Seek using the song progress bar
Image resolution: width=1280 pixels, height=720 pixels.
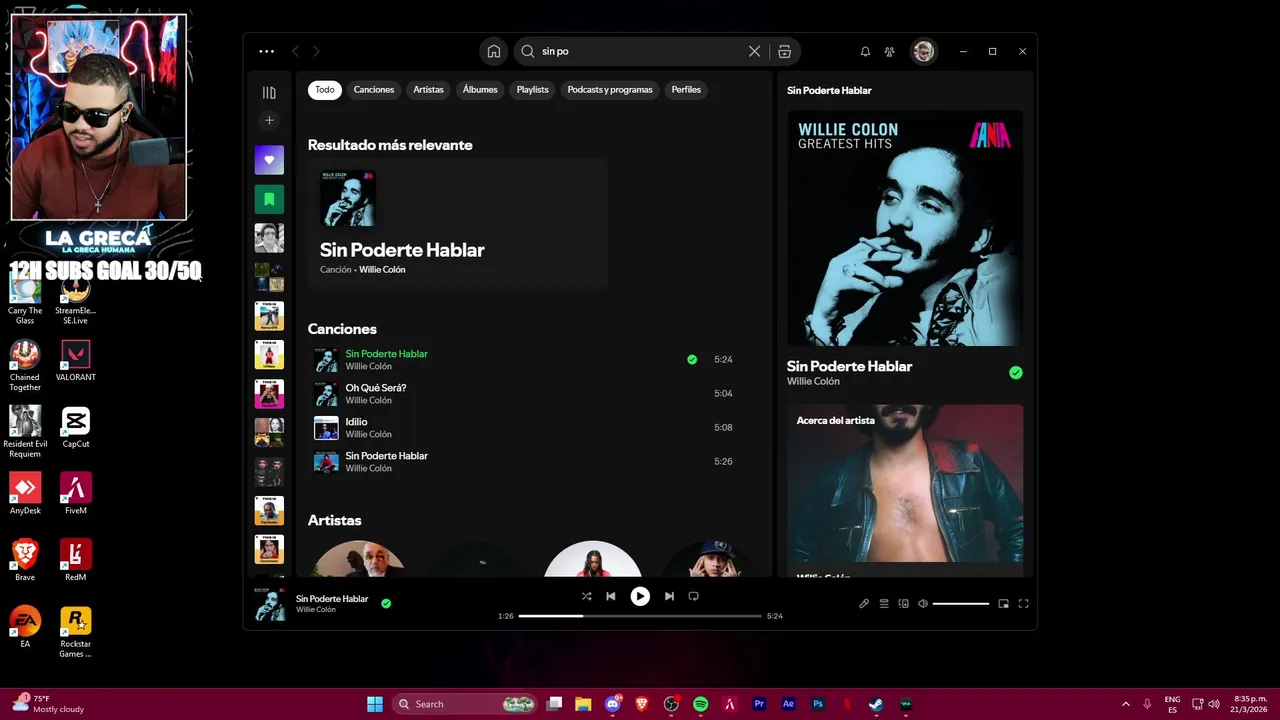(640, 616)
